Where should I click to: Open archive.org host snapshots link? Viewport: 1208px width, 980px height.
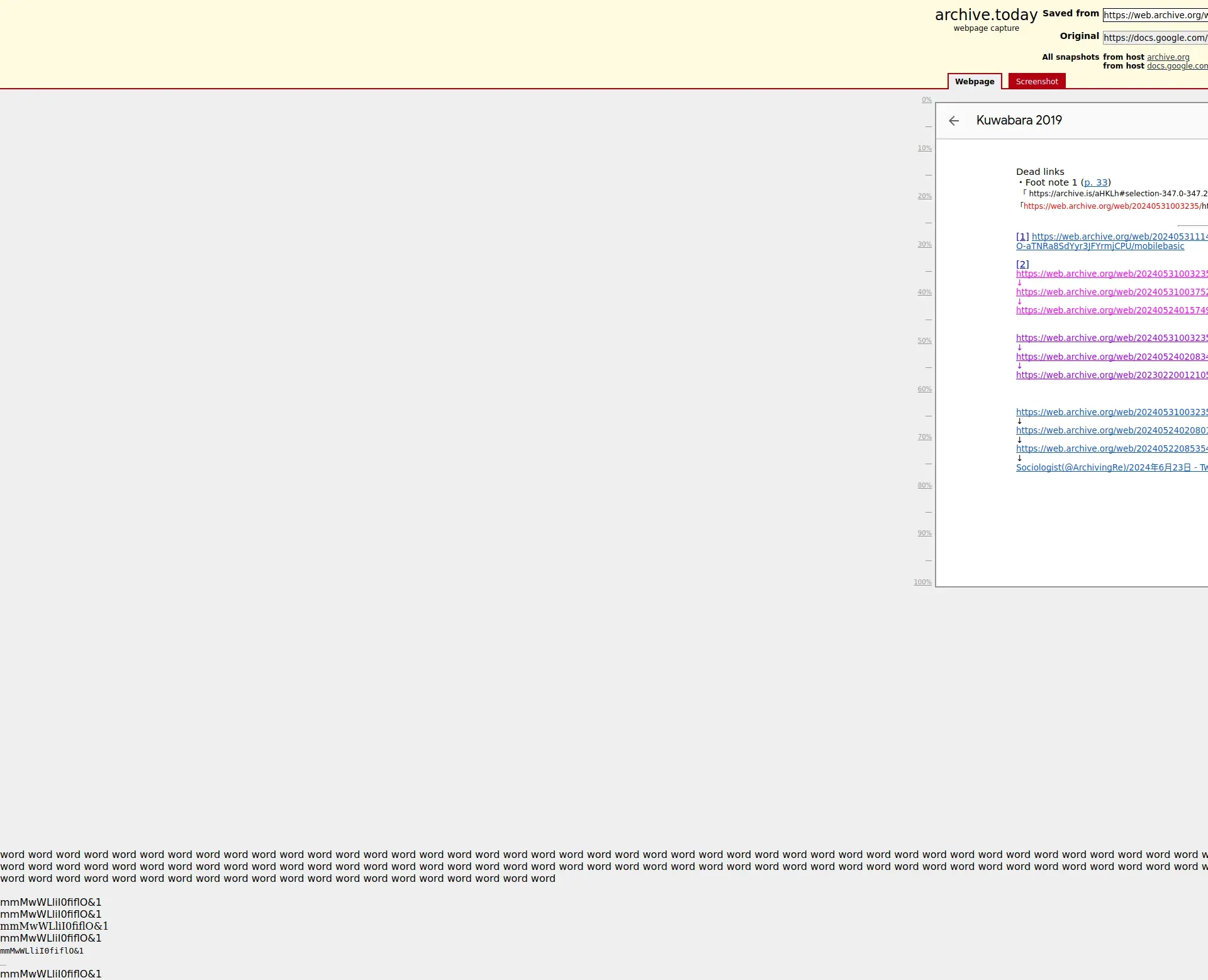[x=1168, y=57]
